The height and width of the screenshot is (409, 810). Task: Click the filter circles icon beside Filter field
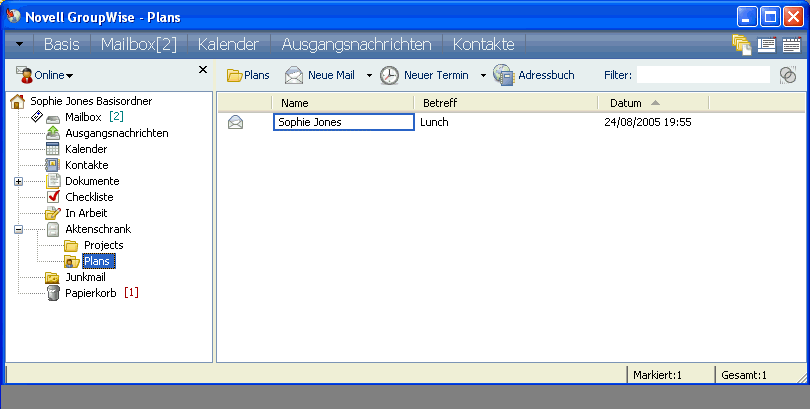[x=788, y=75]
